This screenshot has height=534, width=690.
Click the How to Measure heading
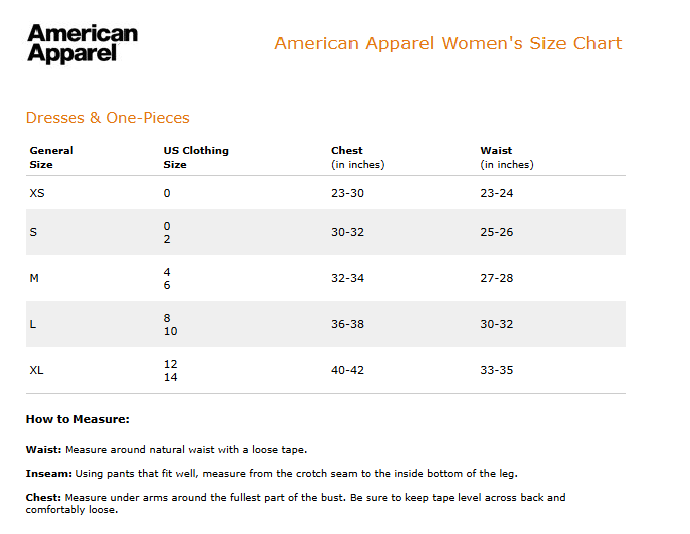77,419
